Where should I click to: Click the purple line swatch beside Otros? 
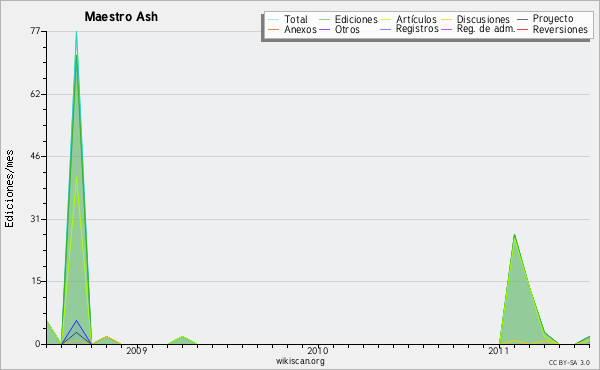pos(324,29)
